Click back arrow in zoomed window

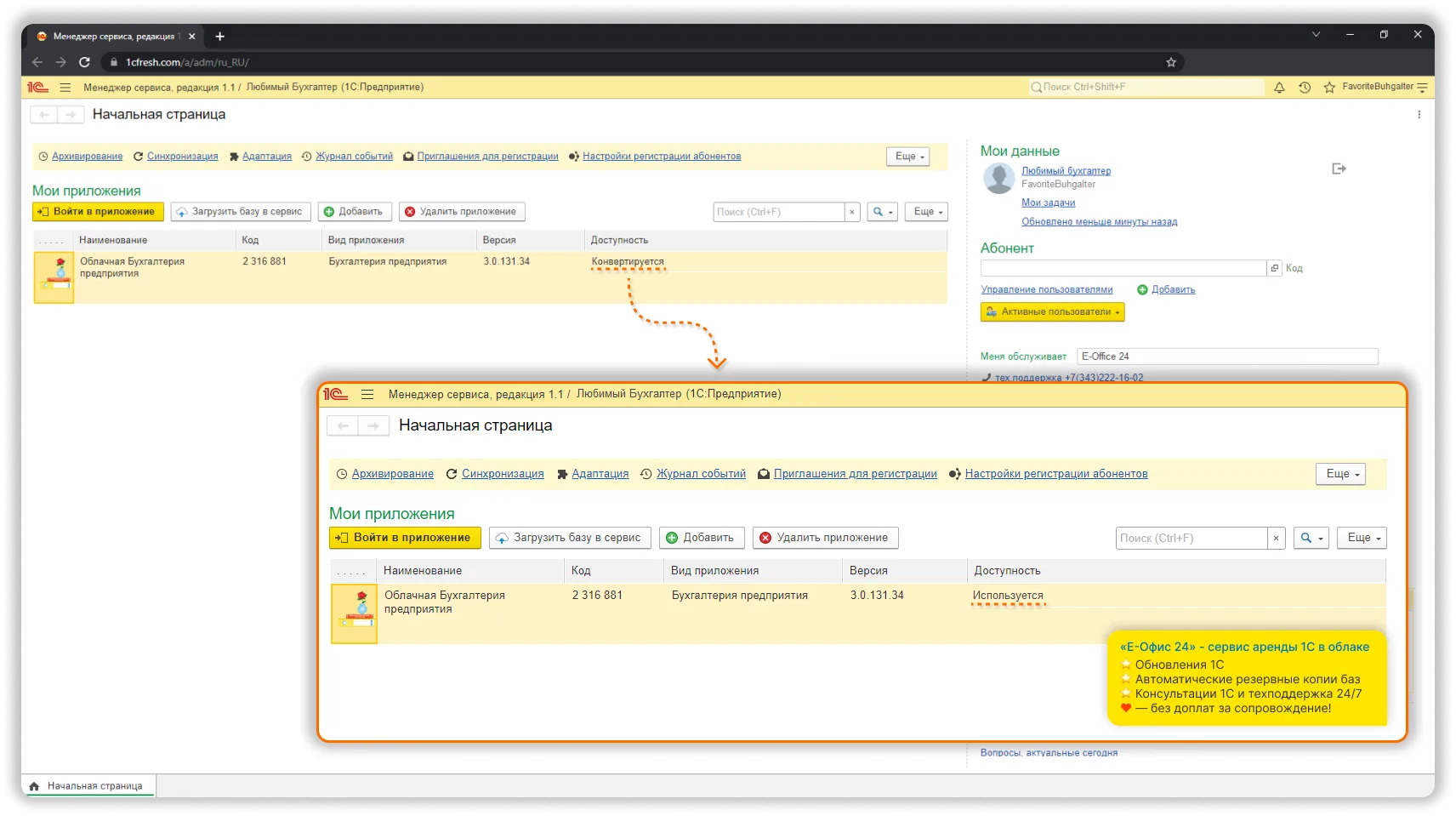tap(343, 425)
